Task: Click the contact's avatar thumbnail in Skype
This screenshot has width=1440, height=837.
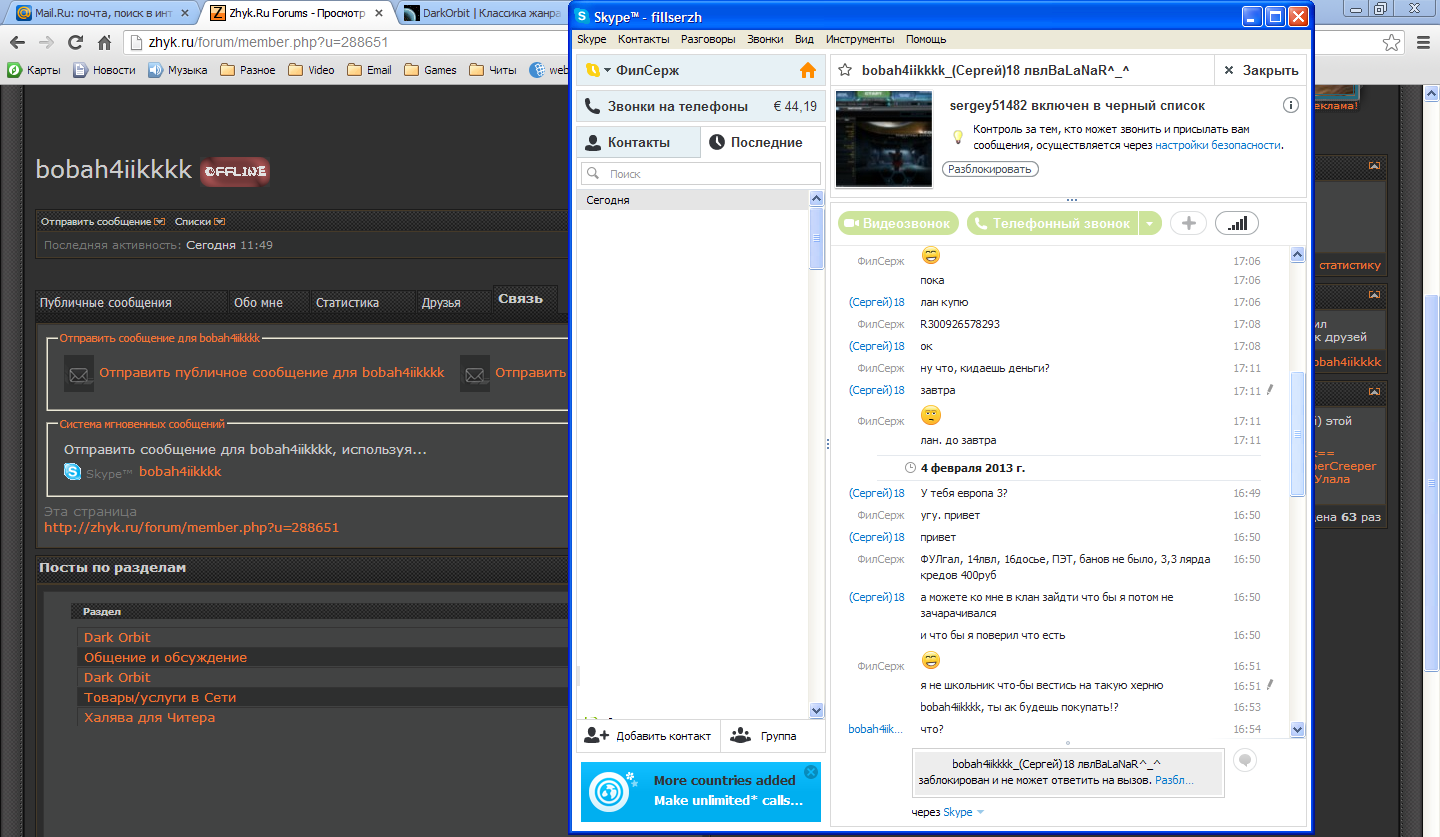Action: point(884,139)
